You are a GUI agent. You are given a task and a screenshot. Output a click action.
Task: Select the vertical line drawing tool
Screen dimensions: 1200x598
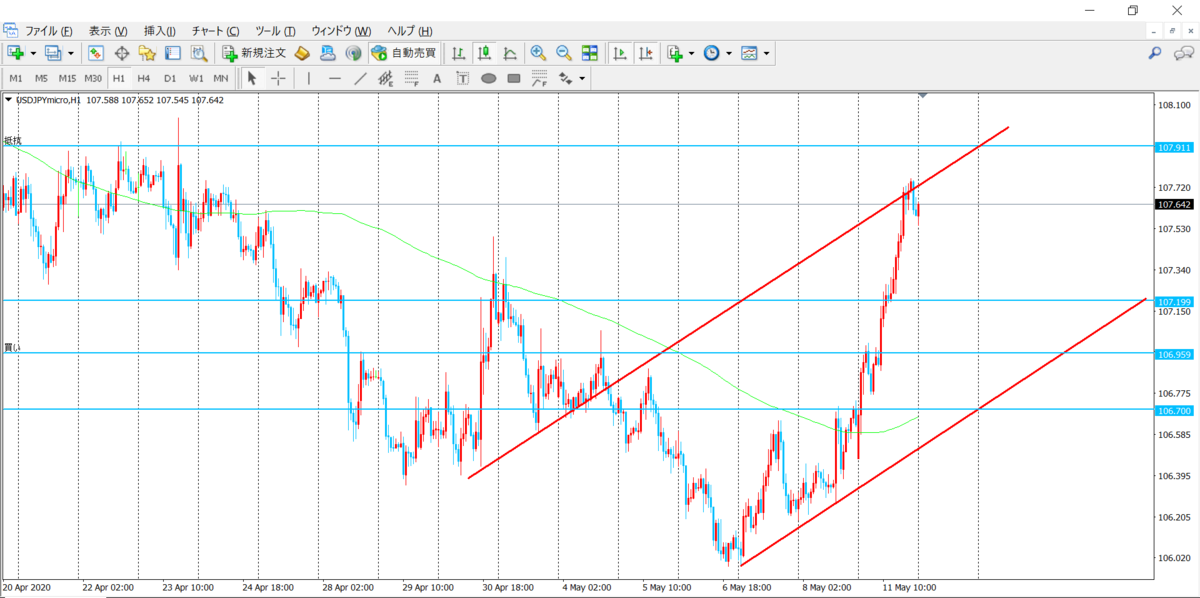[x=309, y=78]
